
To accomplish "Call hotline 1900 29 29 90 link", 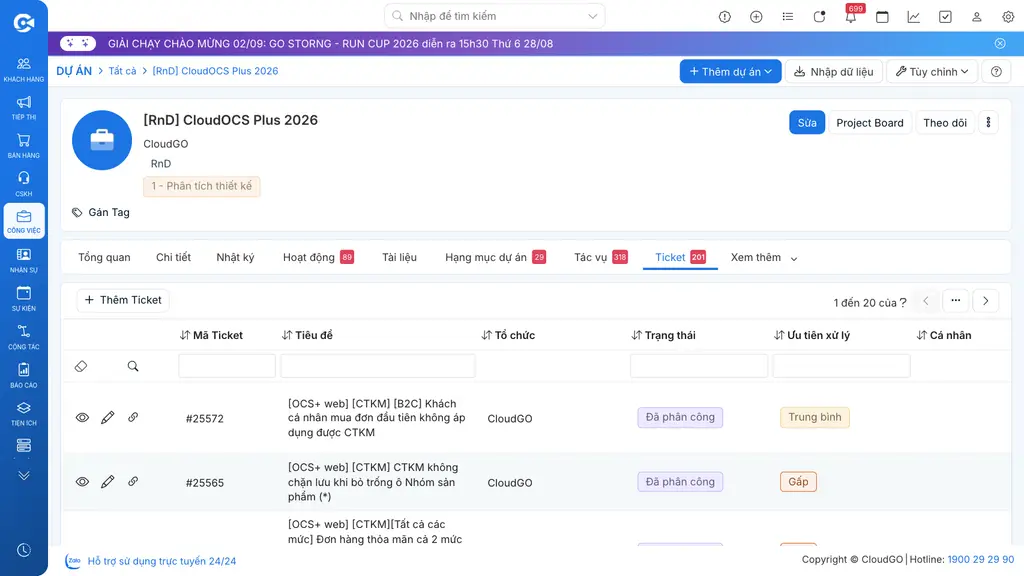I will click(x=980, y=560).
